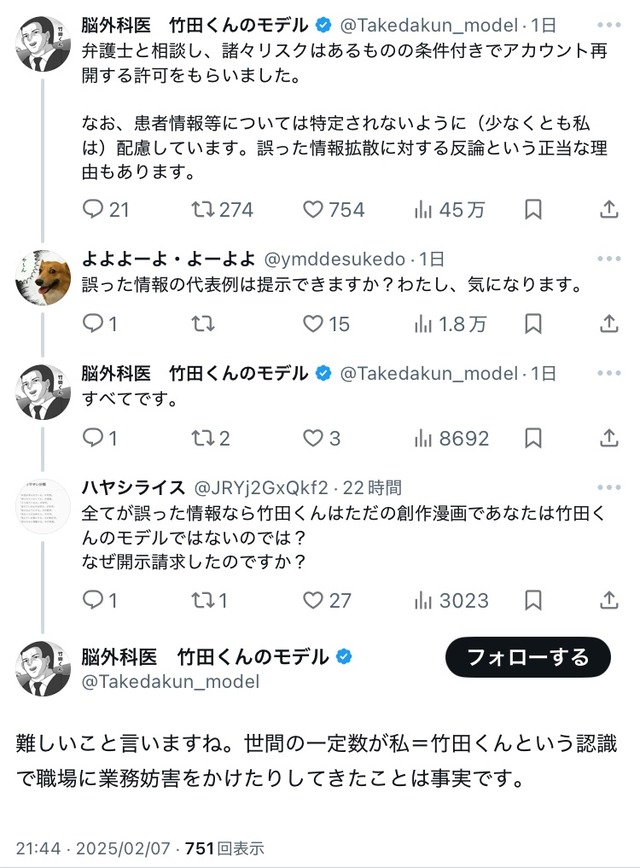Screen dimensions: 640x868
Task: Tap the @Takedakun_model handle under the main tweet
Action: (x=170, y=681)
